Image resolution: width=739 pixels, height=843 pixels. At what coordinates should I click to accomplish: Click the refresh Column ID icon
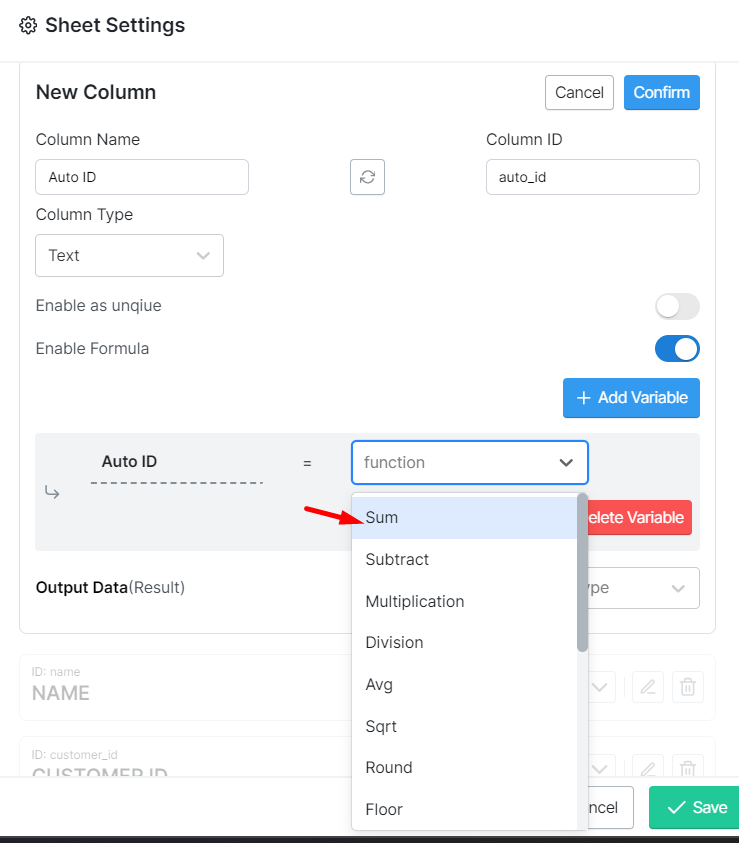pyautogui.click(x=367, y=177)
